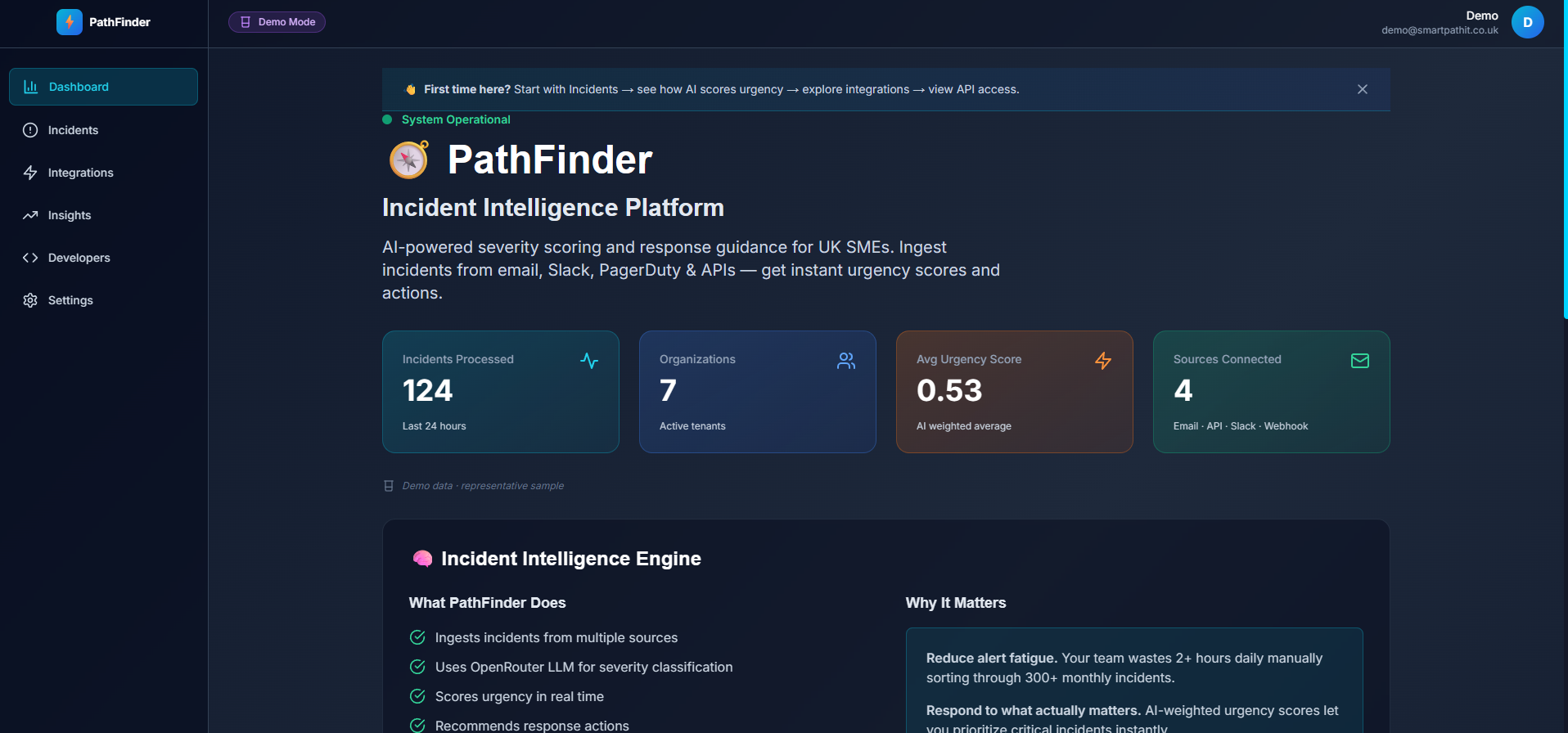
Task: Go to Incidents in the sidebar
Action: coord(73,130)
